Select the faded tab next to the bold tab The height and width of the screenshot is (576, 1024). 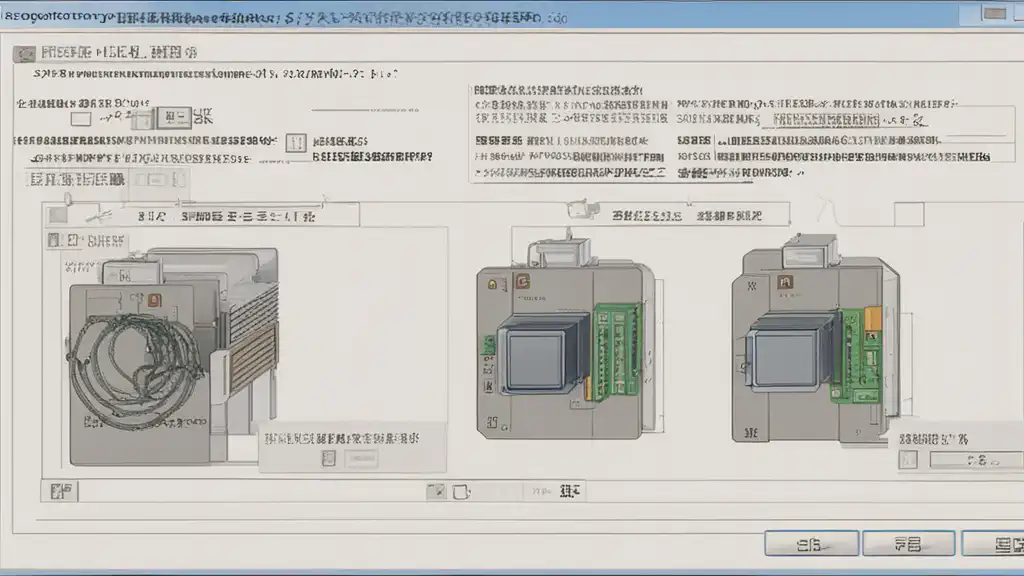[158, 179]
